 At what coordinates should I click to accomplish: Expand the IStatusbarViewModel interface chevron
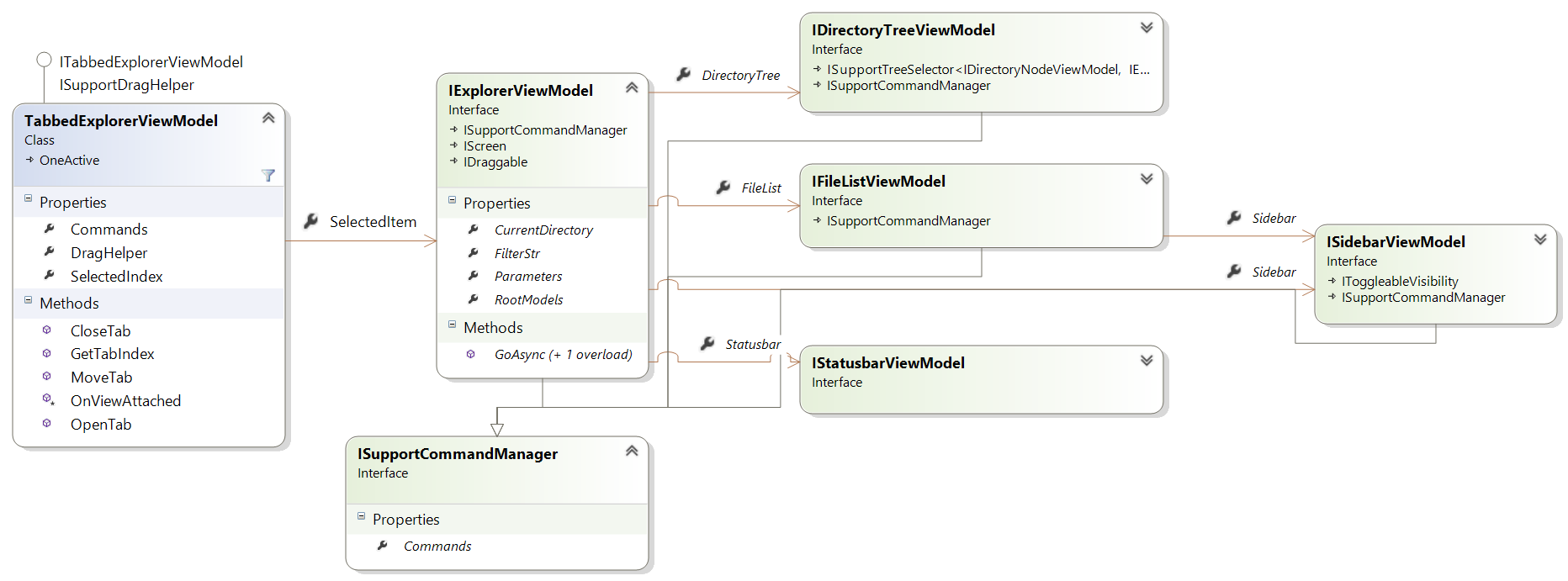(1147, 360)
